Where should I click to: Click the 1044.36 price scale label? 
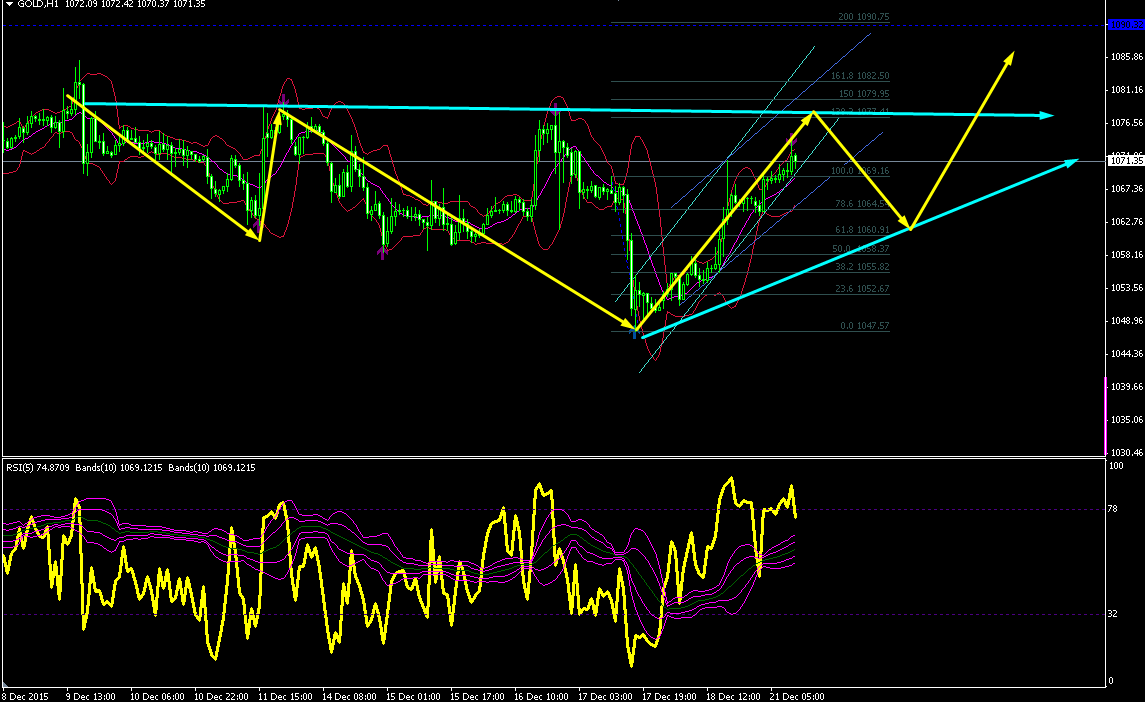coord(1127,354)
